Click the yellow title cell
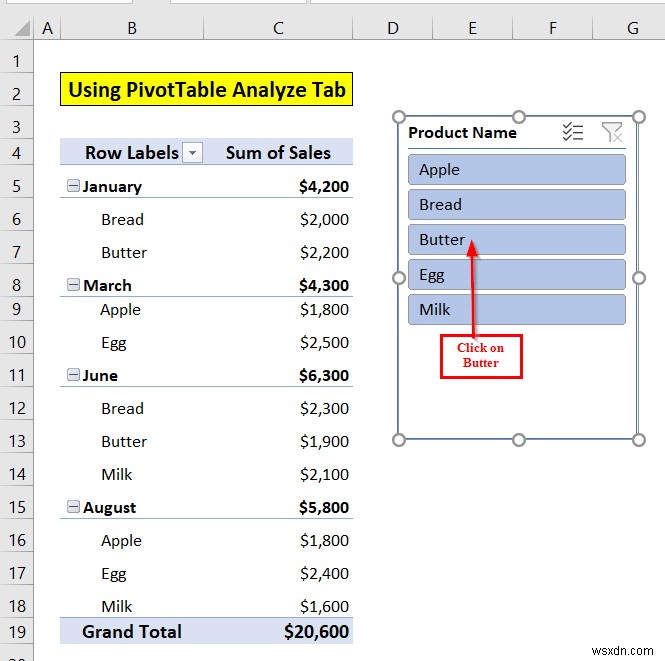 [207, 89]
